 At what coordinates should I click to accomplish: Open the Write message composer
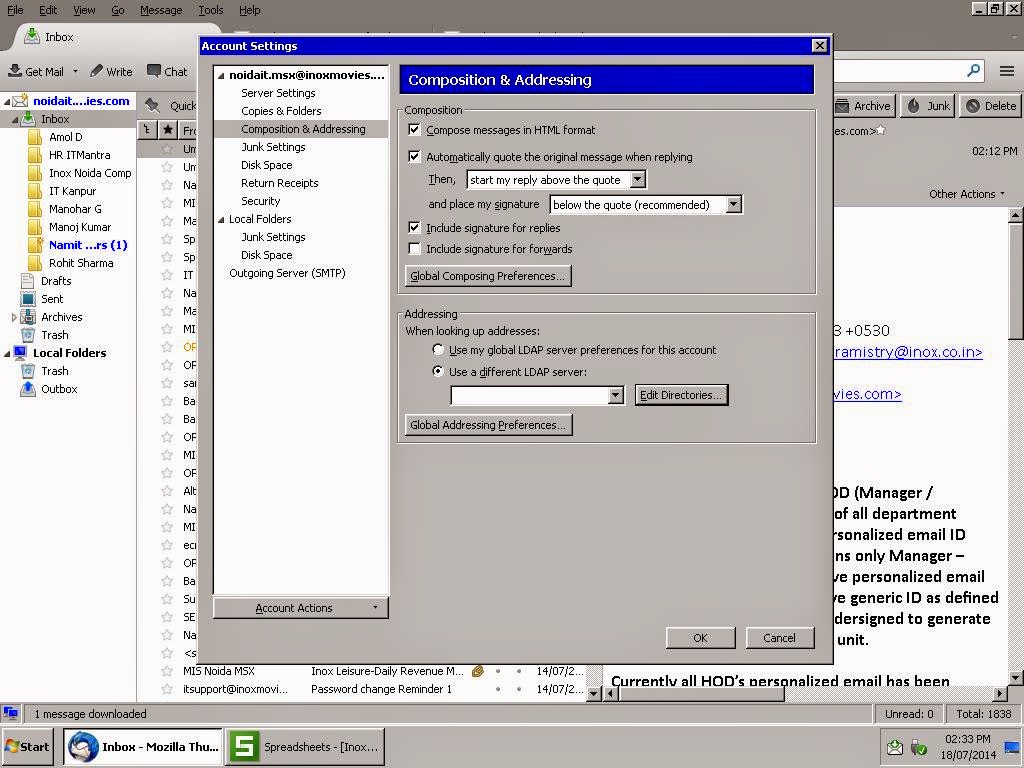coord(110,71)
